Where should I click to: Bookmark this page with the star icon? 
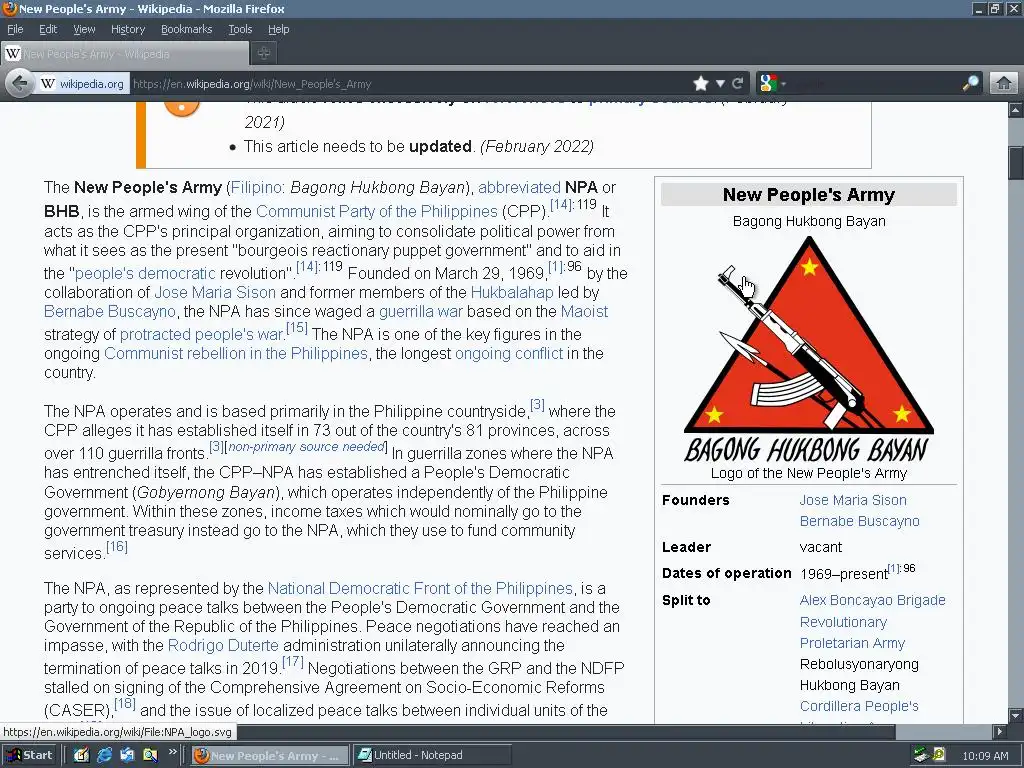701,84
